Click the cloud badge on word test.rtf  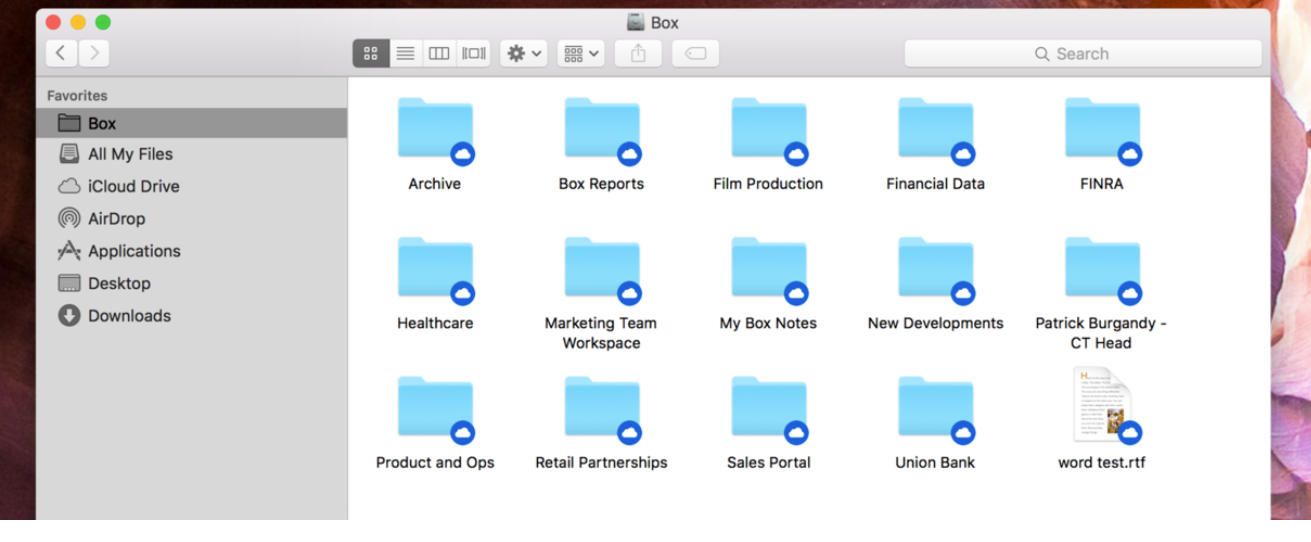1130,433
